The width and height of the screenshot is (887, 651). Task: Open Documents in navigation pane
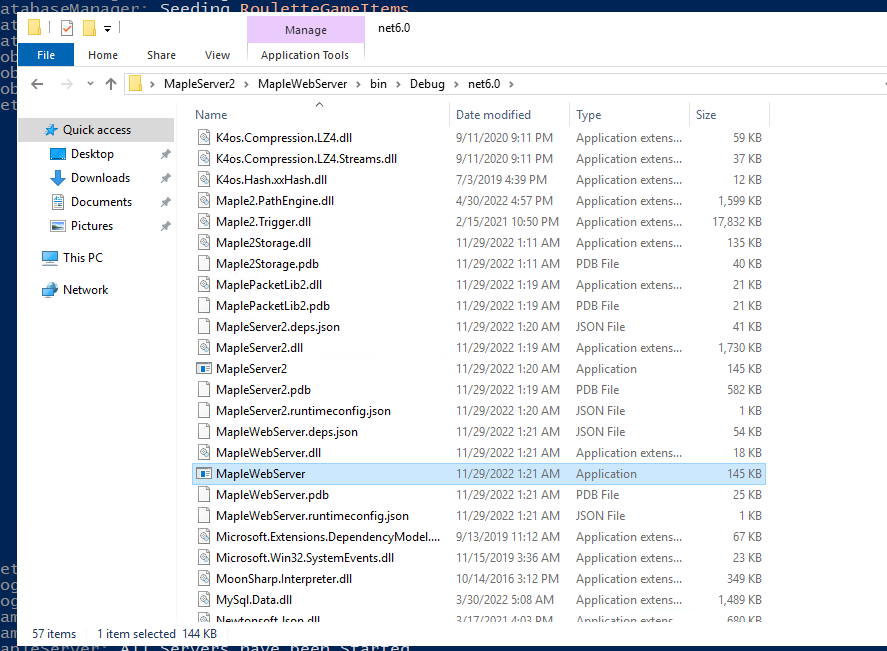tap(101, 202)
